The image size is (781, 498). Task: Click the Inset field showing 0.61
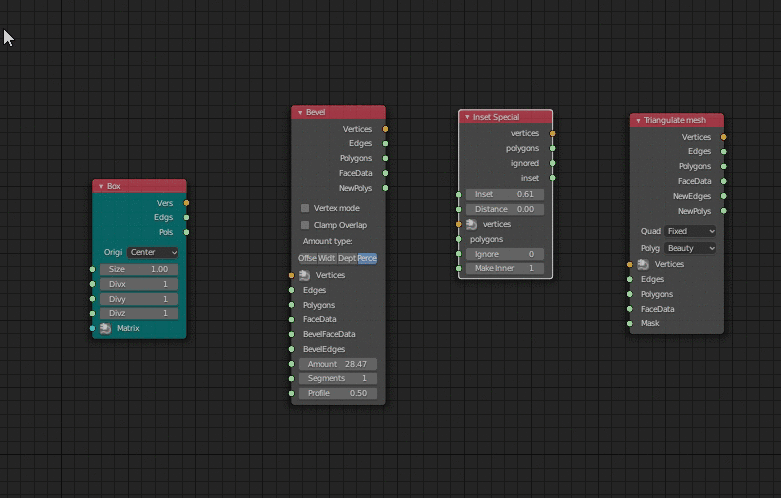click(x=505, y=194)
